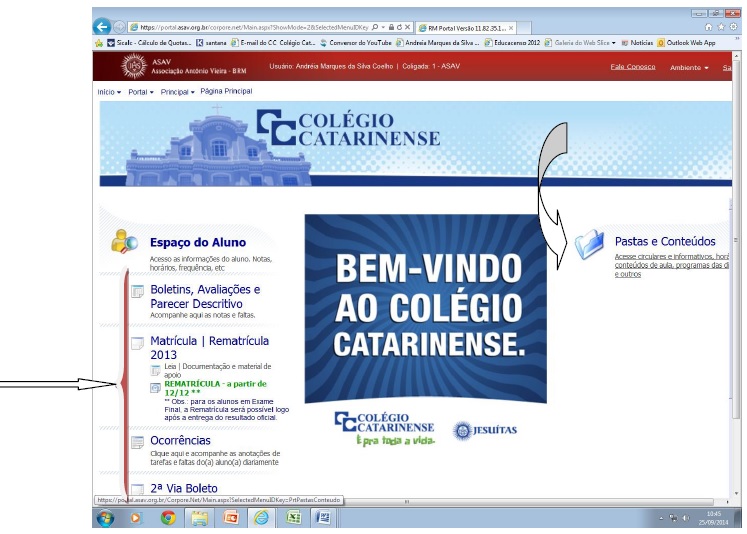
Task: Open the Sicalc - Cálculo de Quotas bookmark
Action: (150, 43)
